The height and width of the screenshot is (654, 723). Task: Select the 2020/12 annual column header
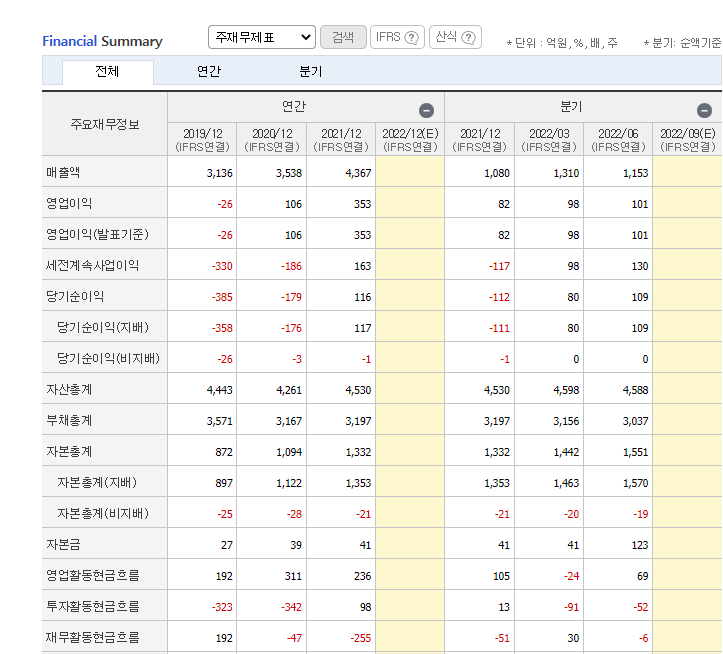tap(272, 140)
